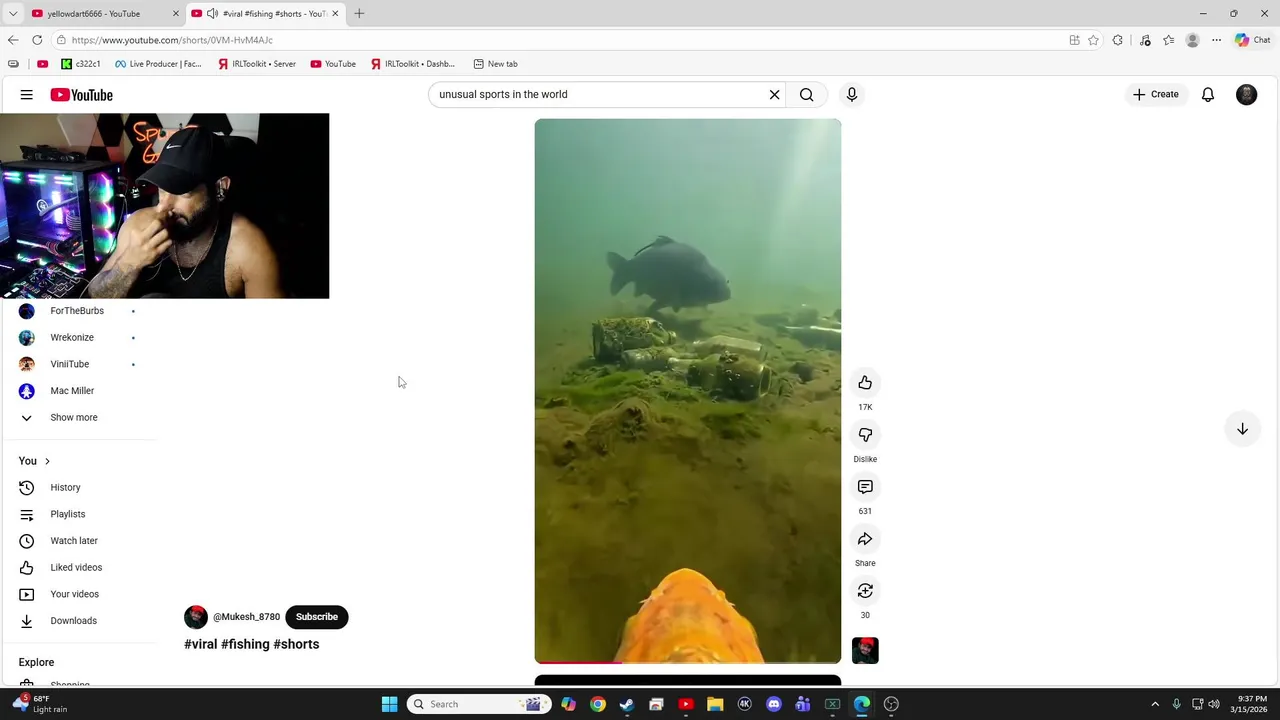This screenshot has width=1280, height=720.
Task: Open the Live Producer bookmark
Action: [158, 64]
